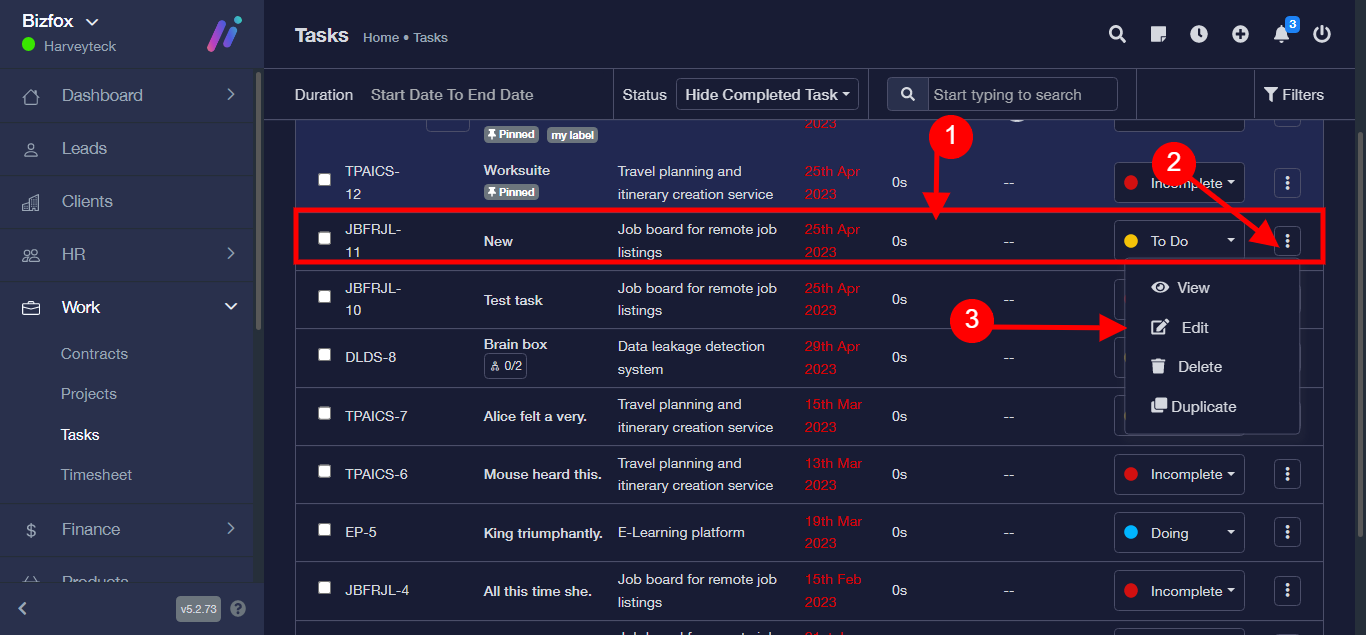Check the box for task TPAICS-7
The height and width of the screenshot is (635, 1367).
coord(324,413)
